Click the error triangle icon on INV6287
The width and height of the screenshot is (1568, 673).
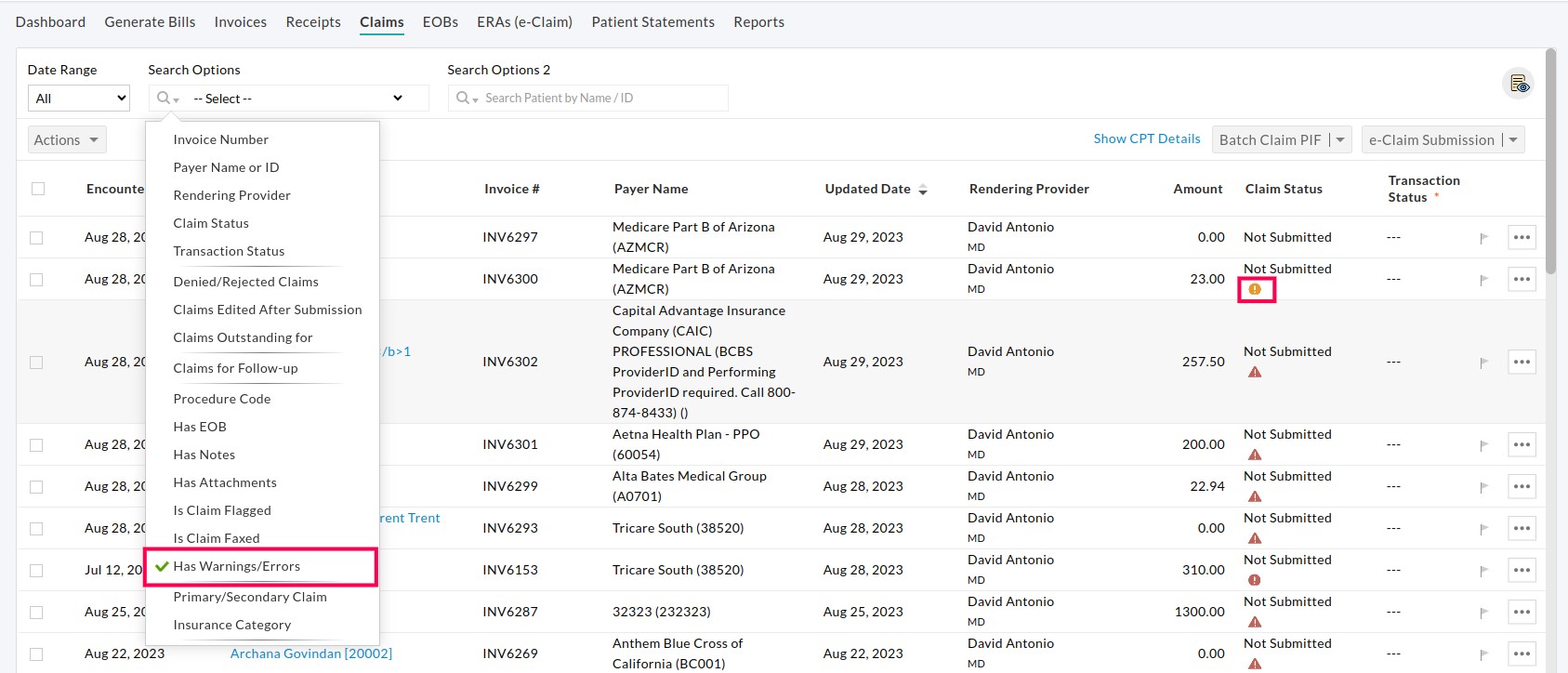(1255, 623)
